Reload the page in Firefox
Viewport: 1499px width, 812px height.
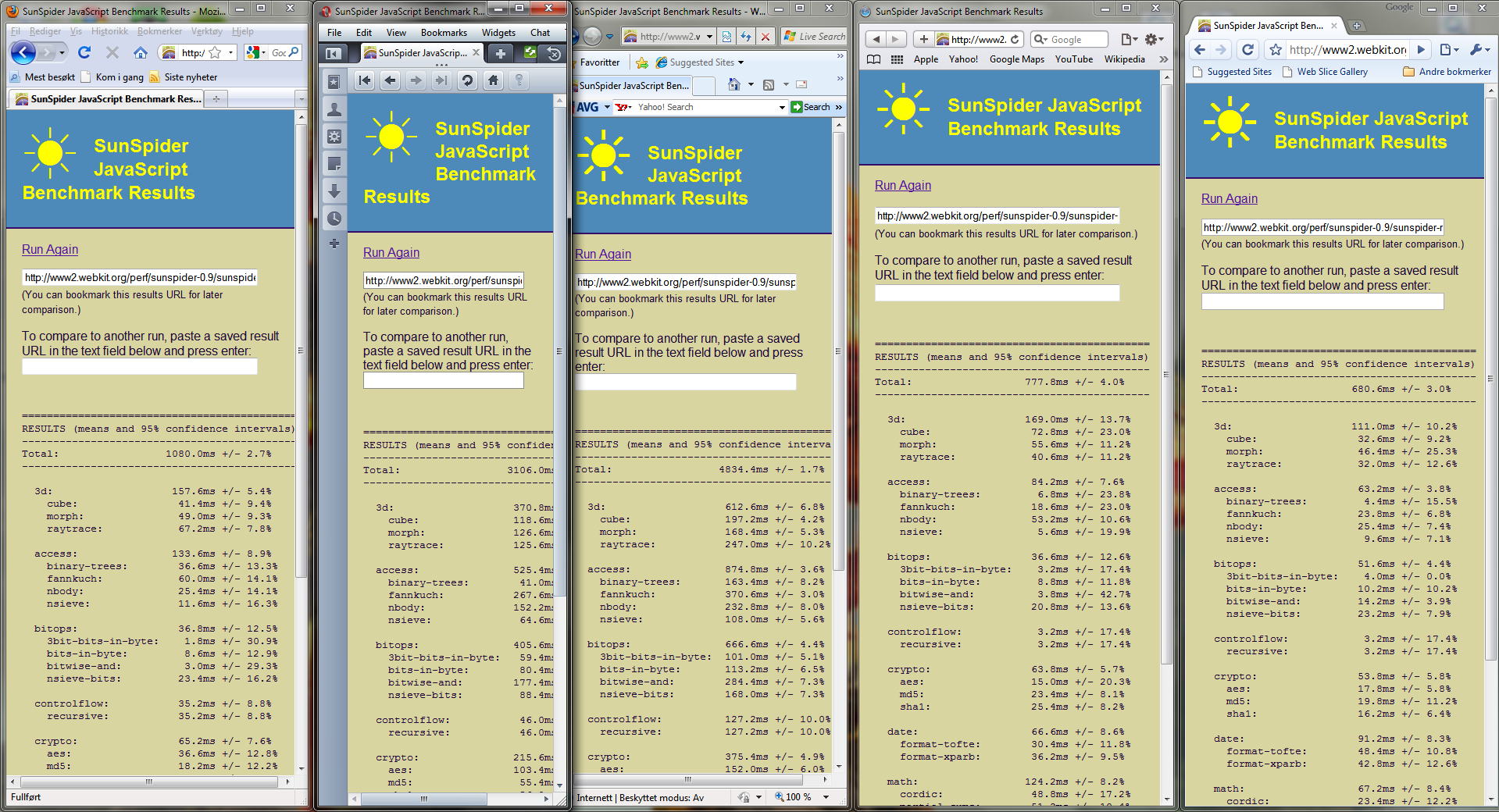[84, 52]
